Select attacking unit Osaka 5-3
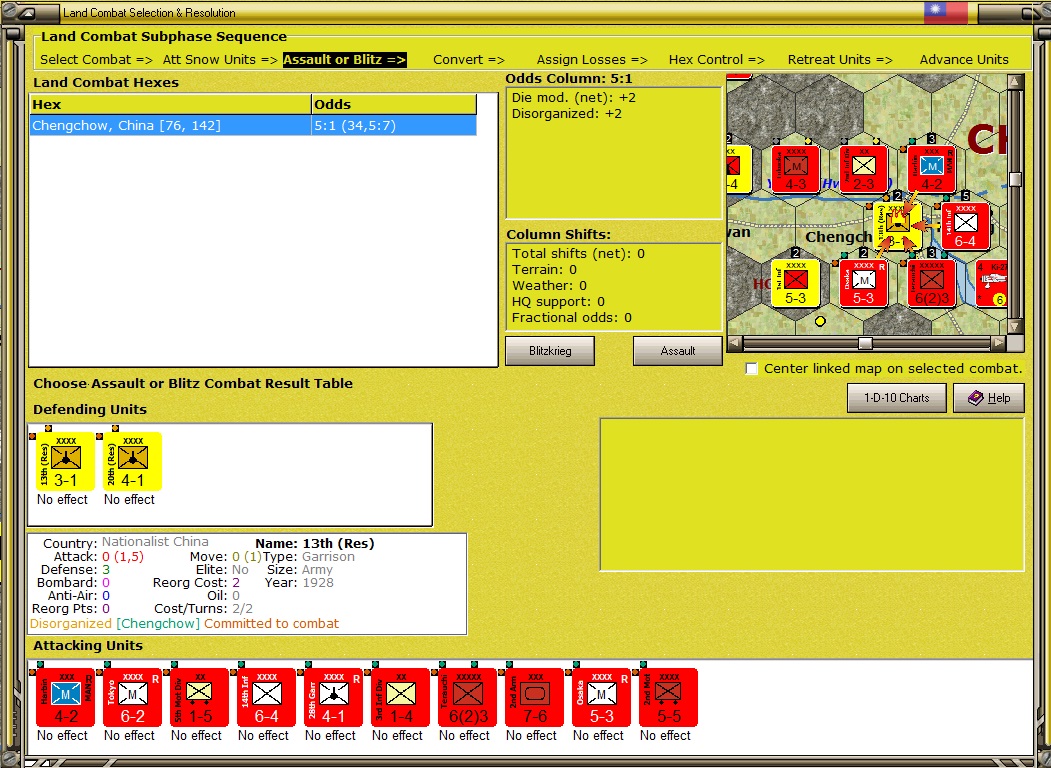This screenshot has height=768, width=1051. [601, 698]
